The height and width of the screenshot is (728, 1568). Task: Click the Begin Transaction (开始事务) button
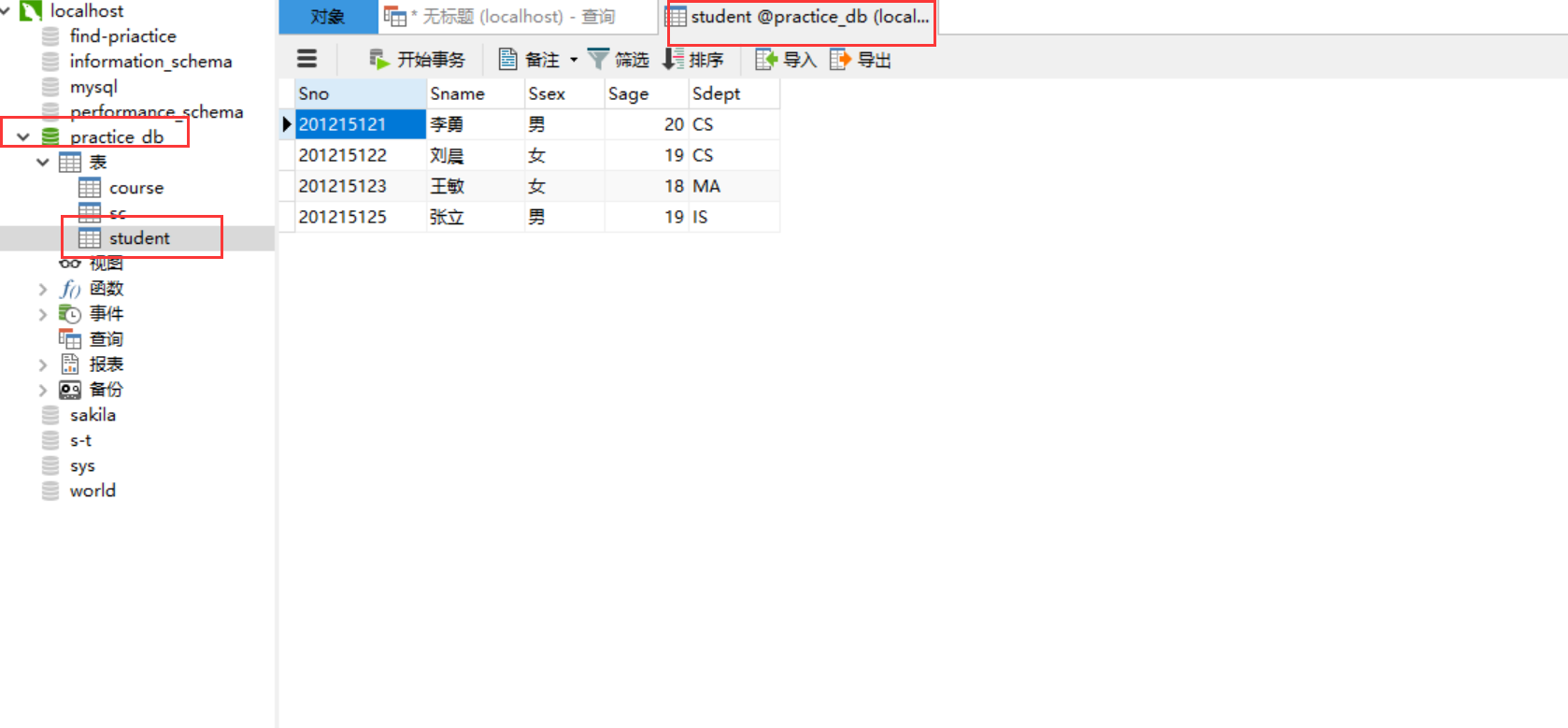coord(417,60)
